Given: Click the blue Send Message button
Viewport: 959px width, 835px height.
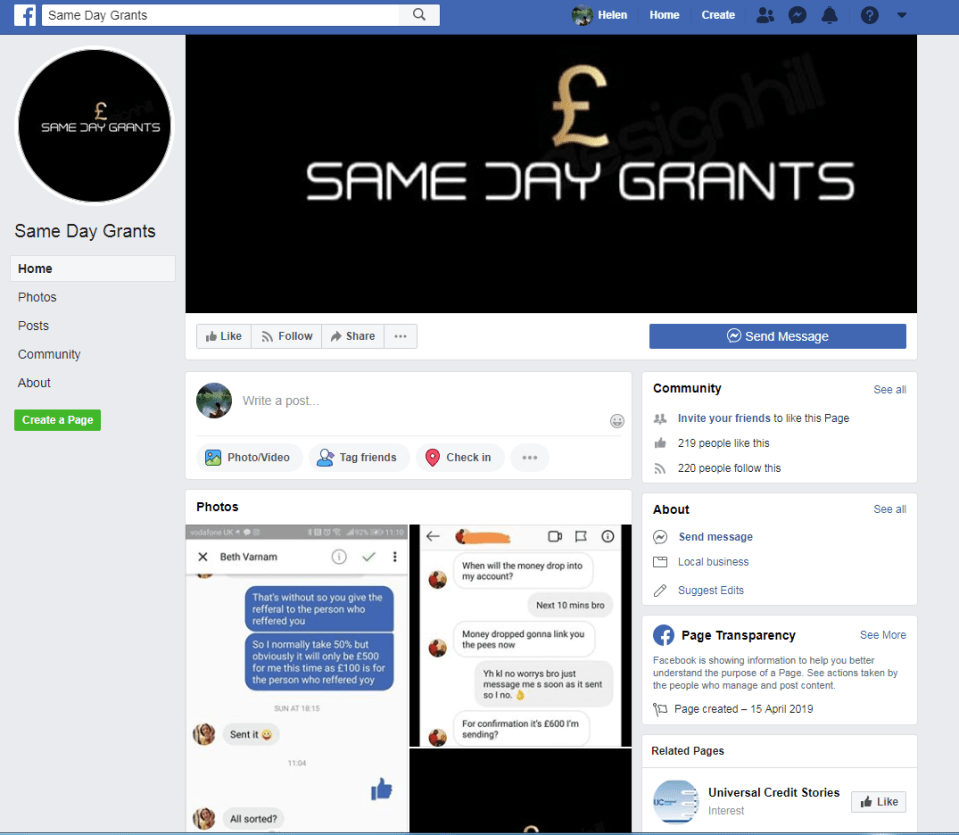Looking at the screenshot, I should point(777,336).
